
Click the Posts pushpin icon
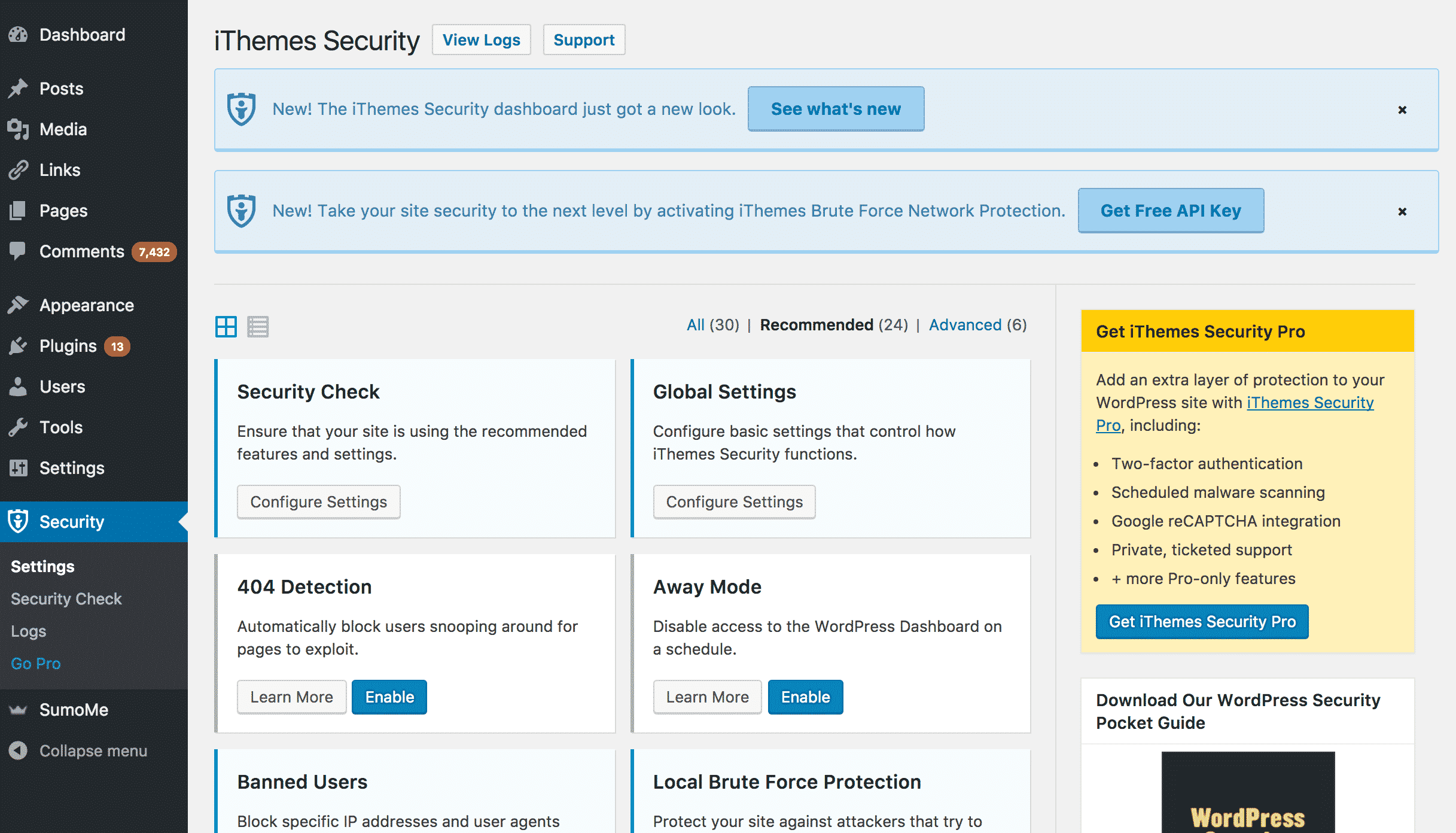pos(18,89)
